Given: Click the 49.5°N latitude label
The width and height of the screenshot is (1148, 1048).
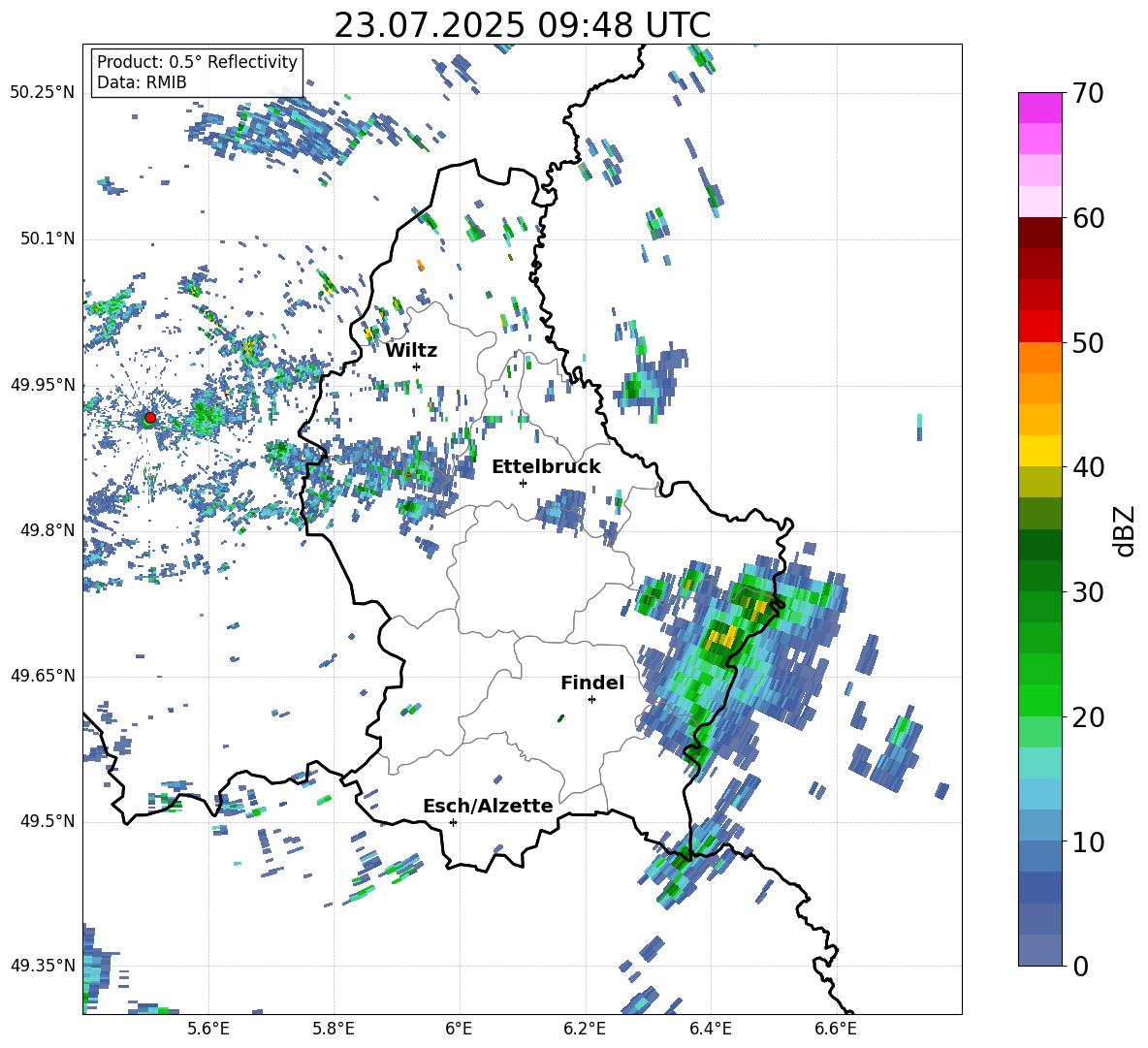Looking at the screenshot, I should pyautogui.click(x=47, y=822).
